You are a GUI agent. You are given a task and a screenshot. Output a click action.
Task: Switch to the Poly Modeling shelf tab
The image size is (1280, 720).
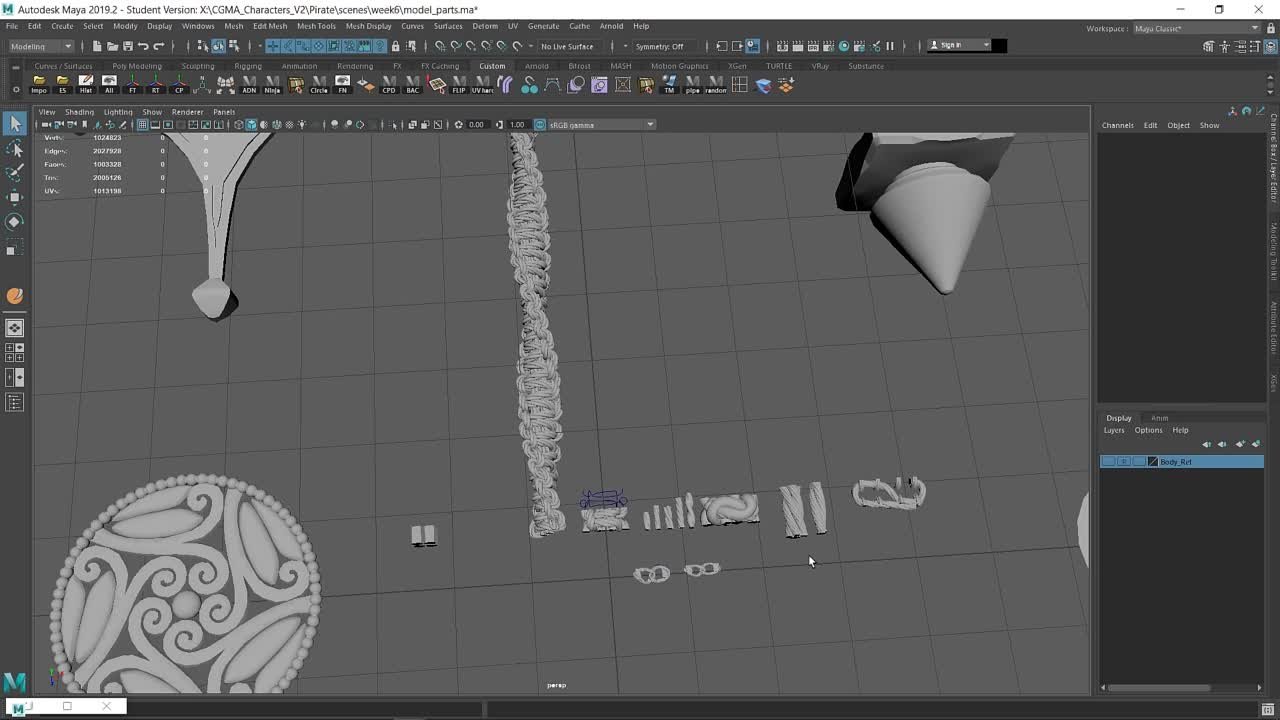(x=136, y=66)
